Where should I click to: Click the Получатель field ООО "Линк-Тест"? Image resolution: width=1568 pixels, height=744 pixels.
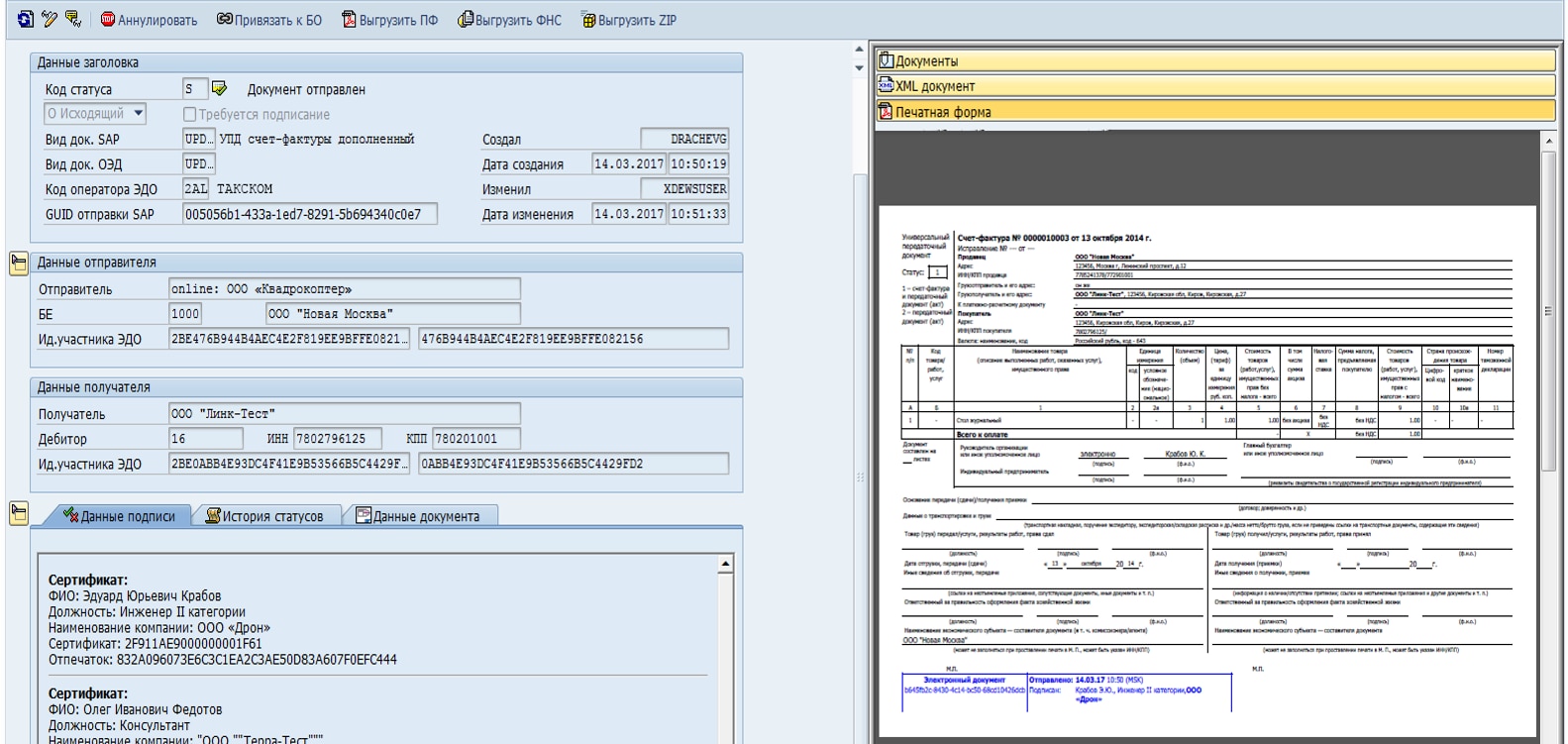345,413
